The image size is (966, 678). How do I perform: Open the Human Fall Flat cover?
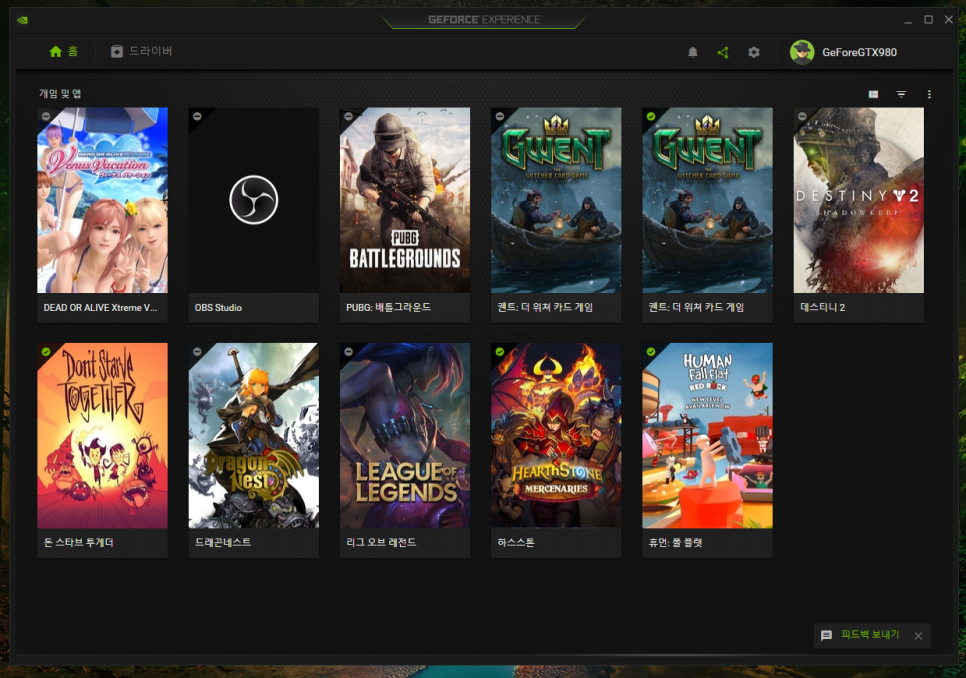[707, 435]
